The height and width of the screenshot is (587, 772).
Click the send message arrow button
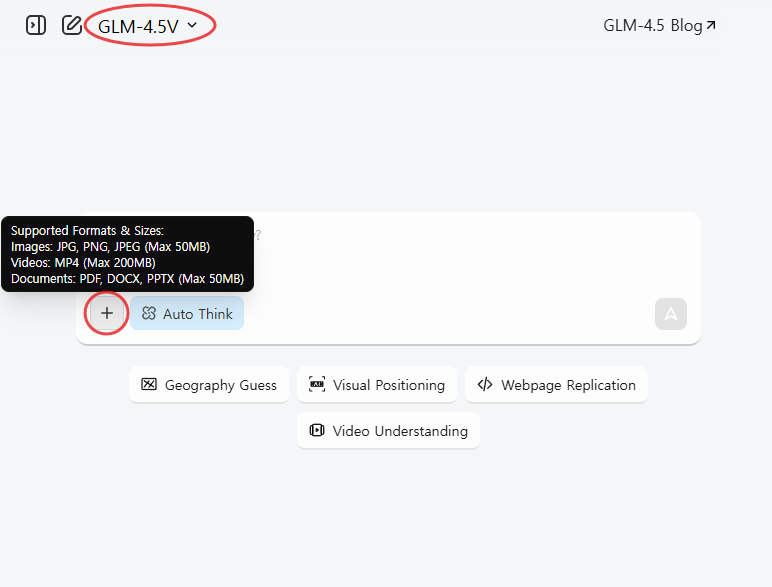[671, 314]
